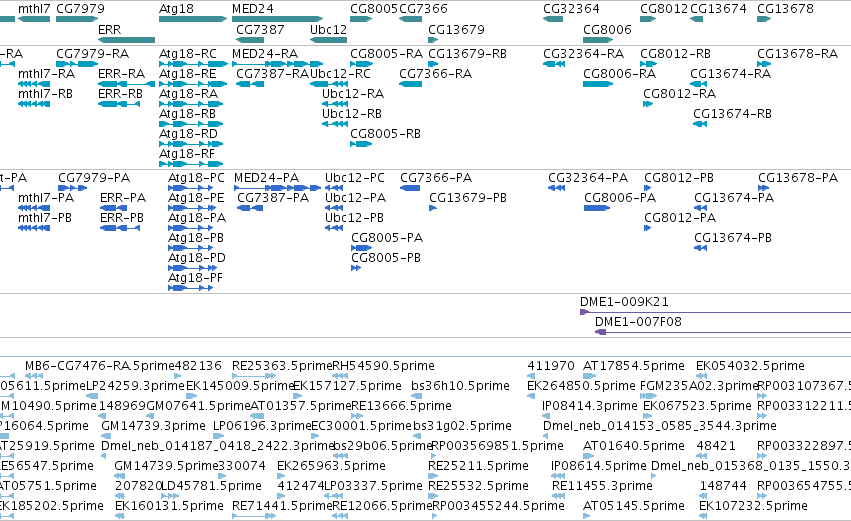Select transcript label CG13674-RB
The width and height of the screenshot is (851, 521).
[x=733, y=113]
